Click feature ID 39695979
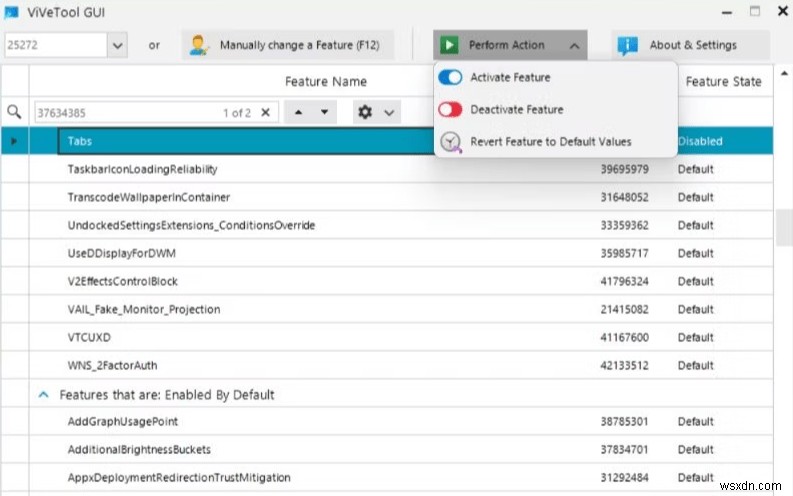793x496 pixels. (x=624, y=169)
